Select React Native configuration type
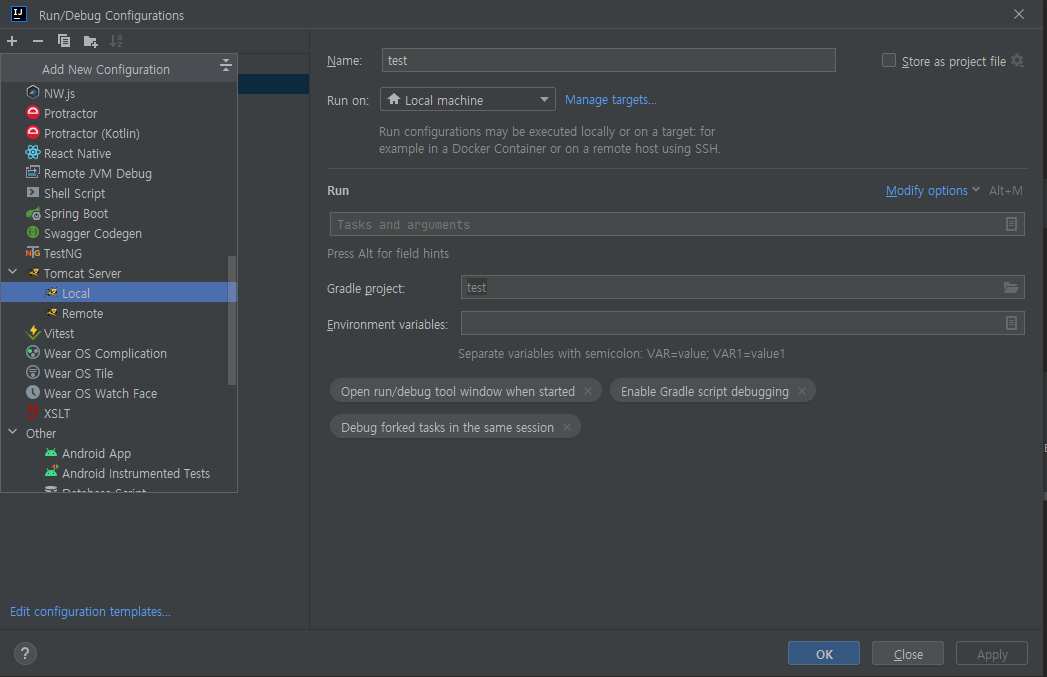The image size is (1047, 677). pos(119,154)
